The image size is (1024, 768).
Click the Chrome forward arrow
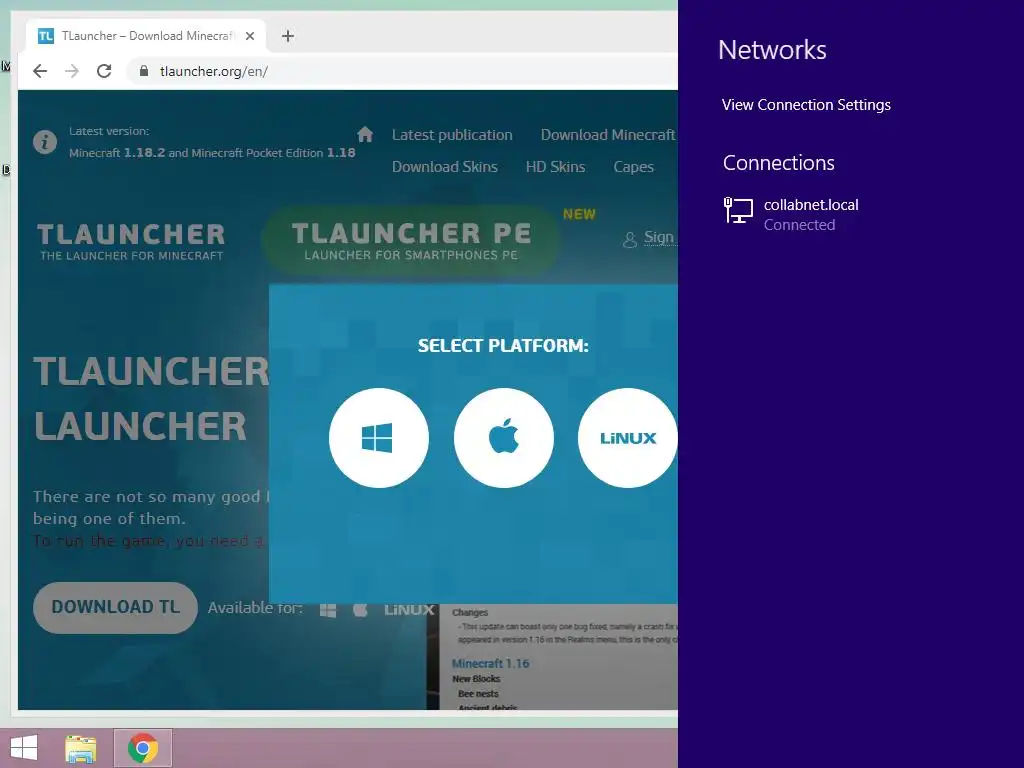point(72,71)
